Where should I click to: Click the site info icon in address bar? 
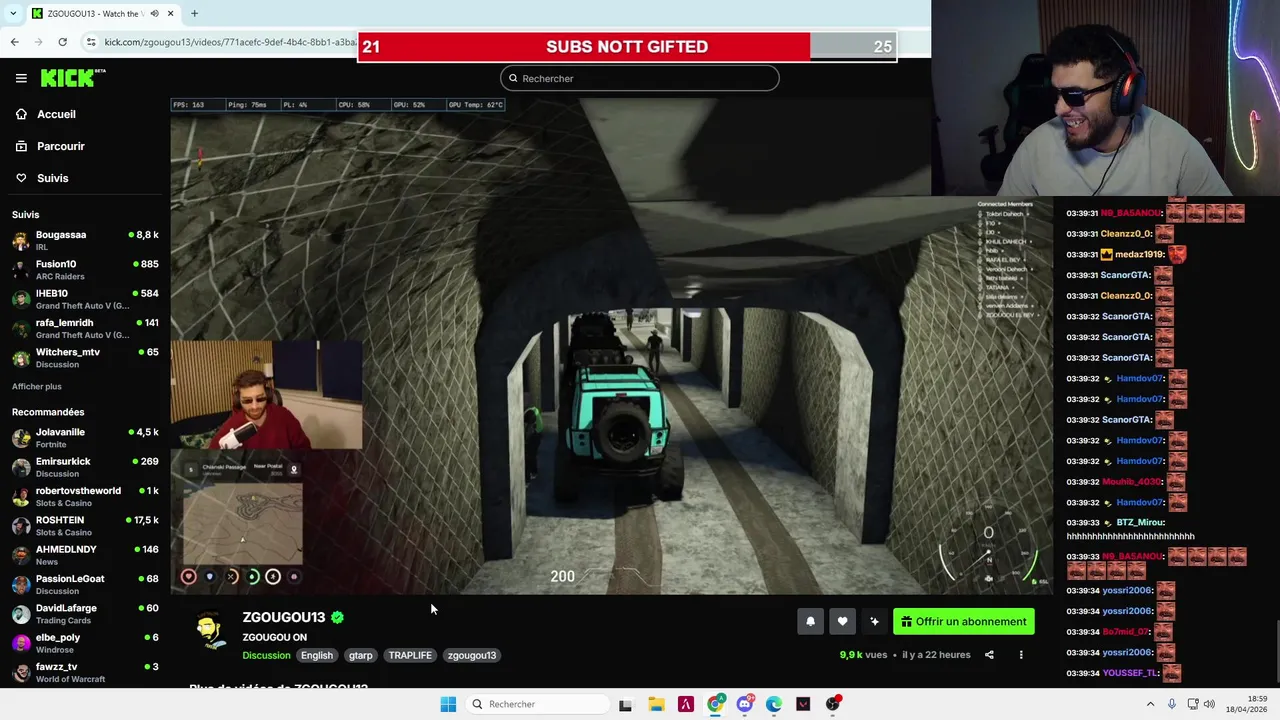click(x=91, y=42)
